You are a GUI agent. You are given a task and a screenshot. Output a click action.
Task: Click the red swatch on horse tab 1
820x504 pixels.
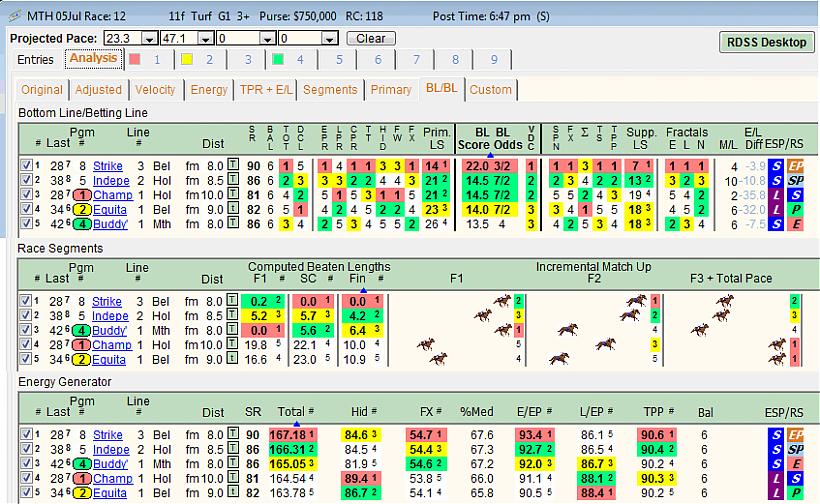[135, 59]
